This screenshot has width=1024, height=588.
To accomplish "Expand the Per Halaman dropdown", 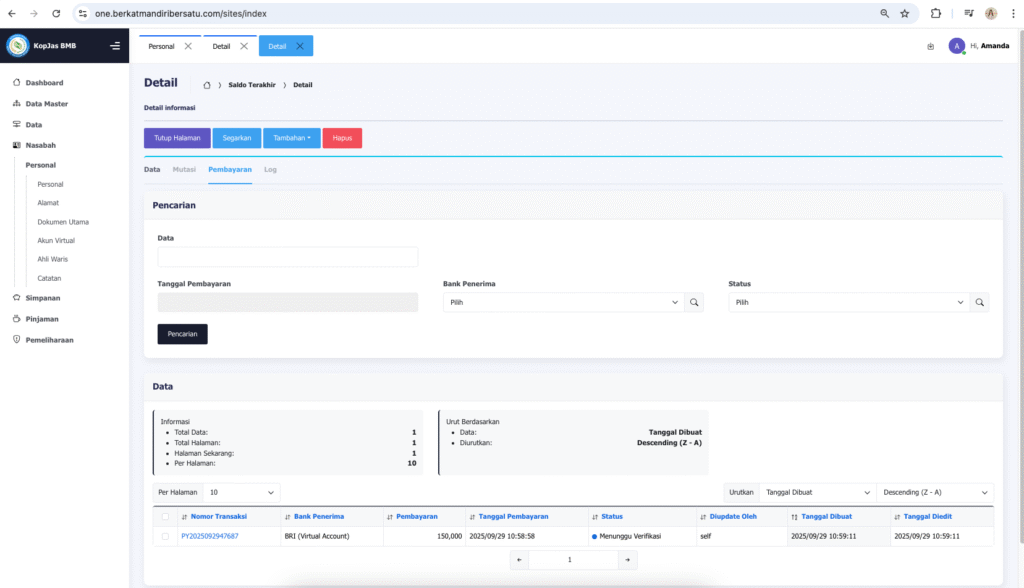I will click(x=241, y=493).
